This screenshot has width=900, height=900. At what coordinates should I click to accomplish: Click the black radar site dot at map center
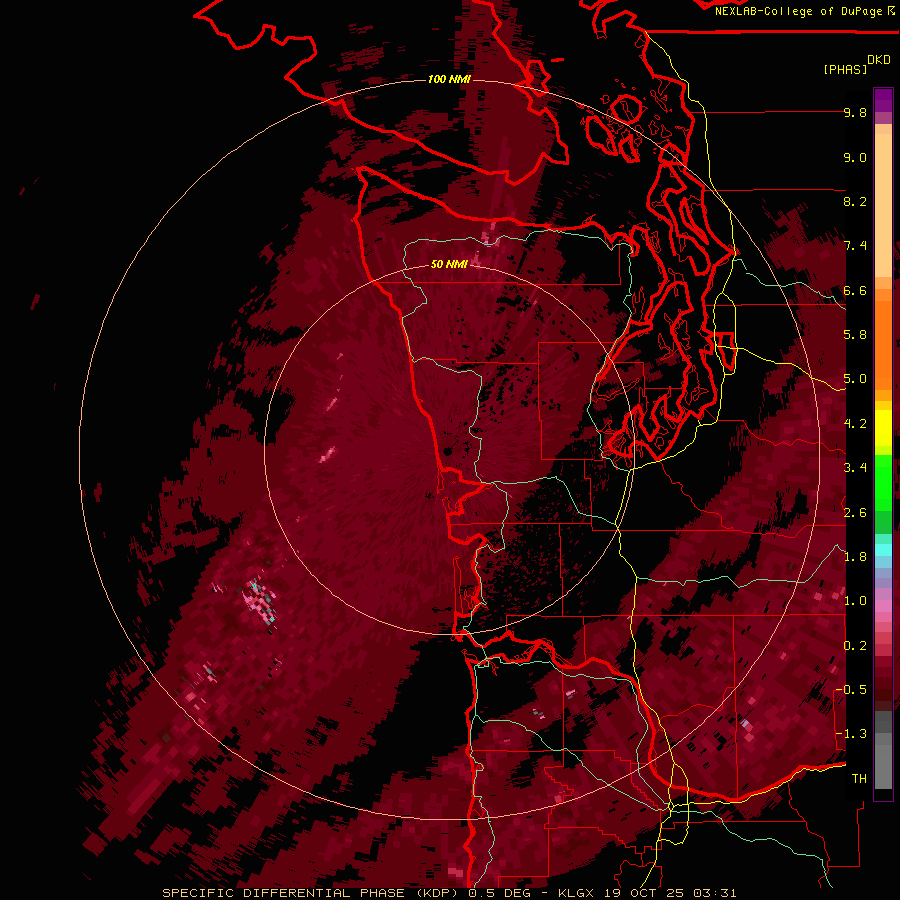point(448,452)
